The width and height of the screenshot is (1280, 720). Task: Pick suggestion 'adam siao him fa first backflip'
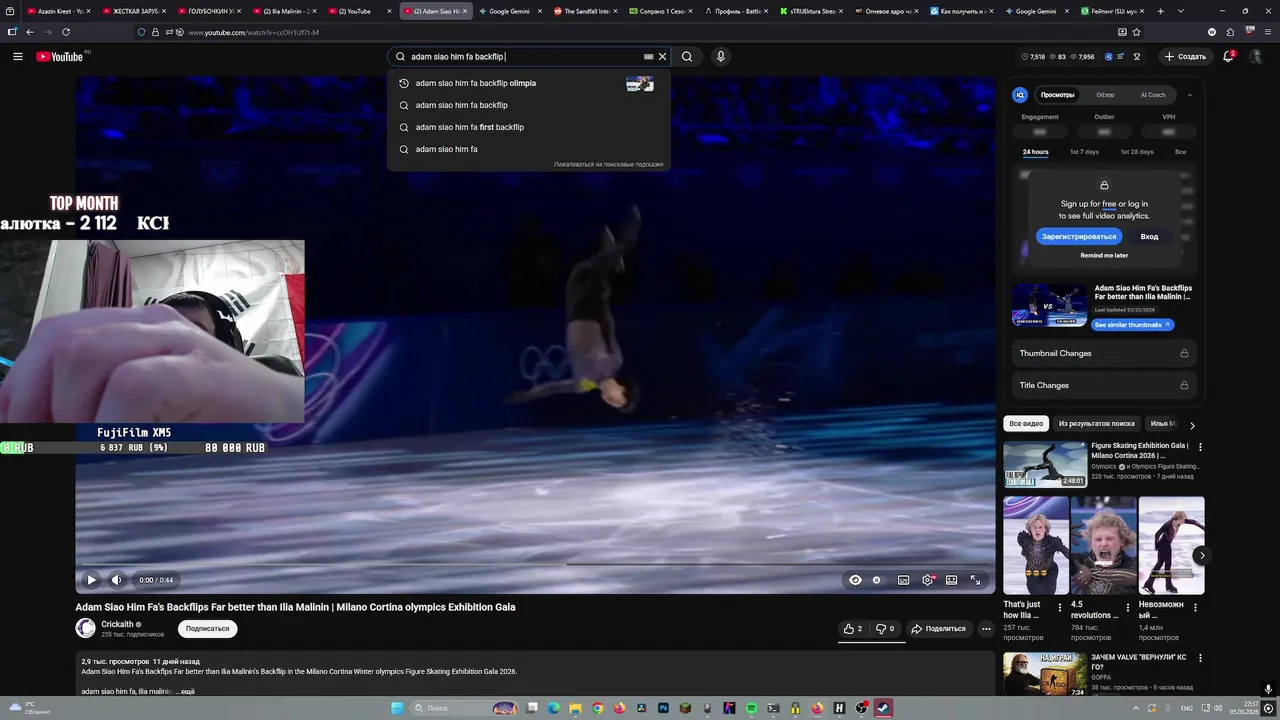pyautogui.click(x=527, y=127)
